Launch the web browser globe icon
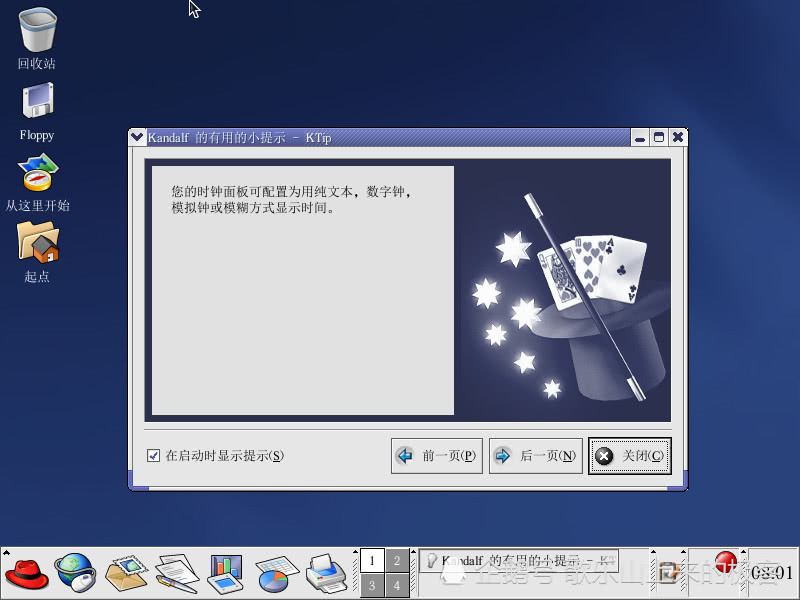 click(76, 573)
